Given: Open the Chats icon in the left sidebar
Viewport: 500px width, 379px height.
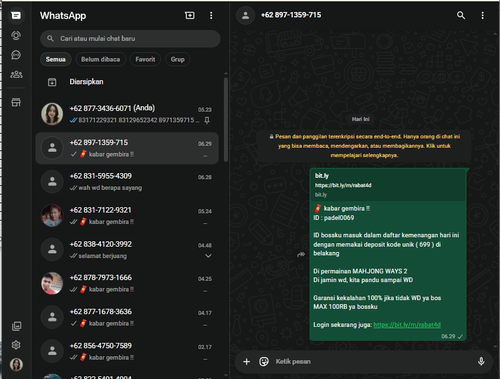Looking at the screenshot, I should click(16, 15).
